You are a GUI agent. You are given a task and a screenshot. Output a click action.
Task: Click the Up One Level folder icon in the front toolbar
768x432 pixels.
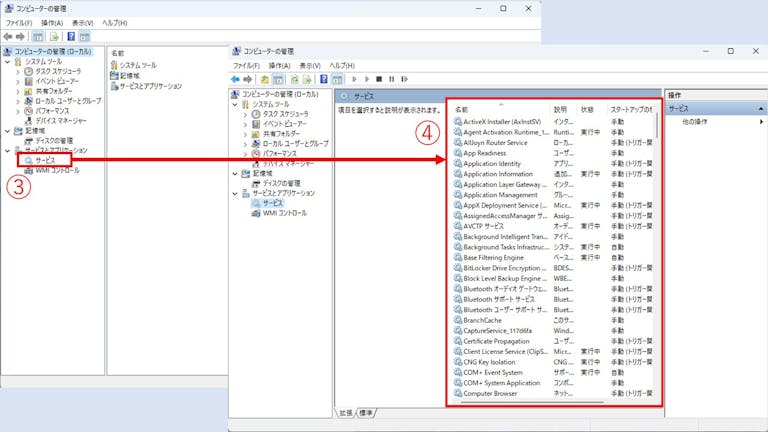pyautogui.click(x=265, y=79)
